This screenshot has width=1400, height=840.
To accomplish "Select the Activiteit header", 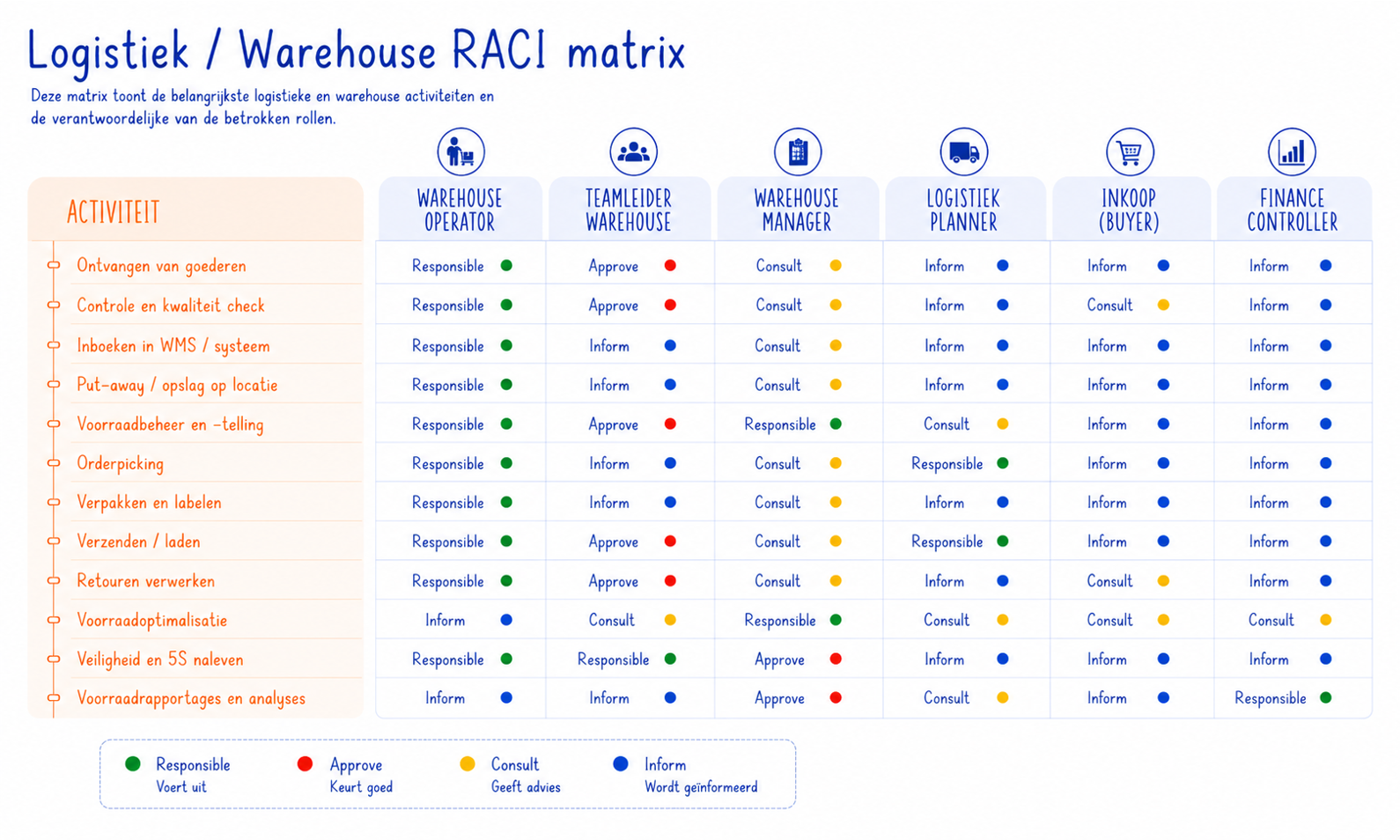I will click(x=113, y=212).
